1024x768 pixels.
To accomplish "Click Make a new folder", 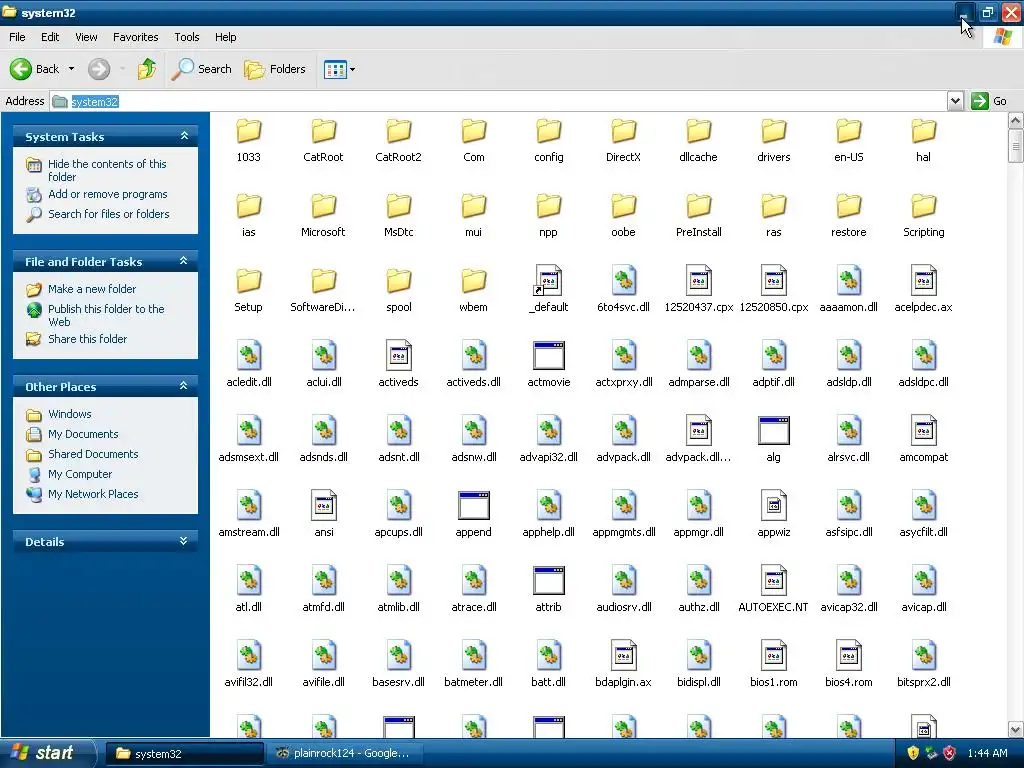I will (92, 289).
